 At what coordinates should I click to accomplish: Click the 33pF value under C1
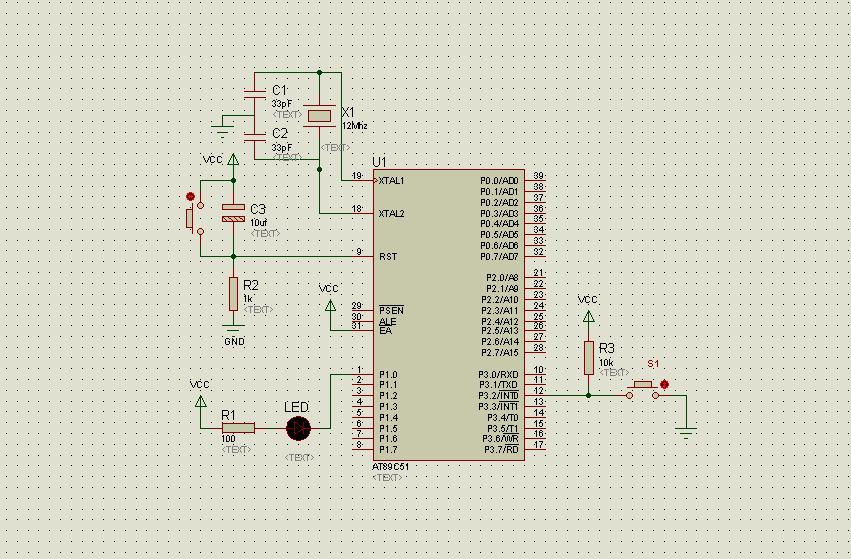pyautogui.click(x=282, y=103)
